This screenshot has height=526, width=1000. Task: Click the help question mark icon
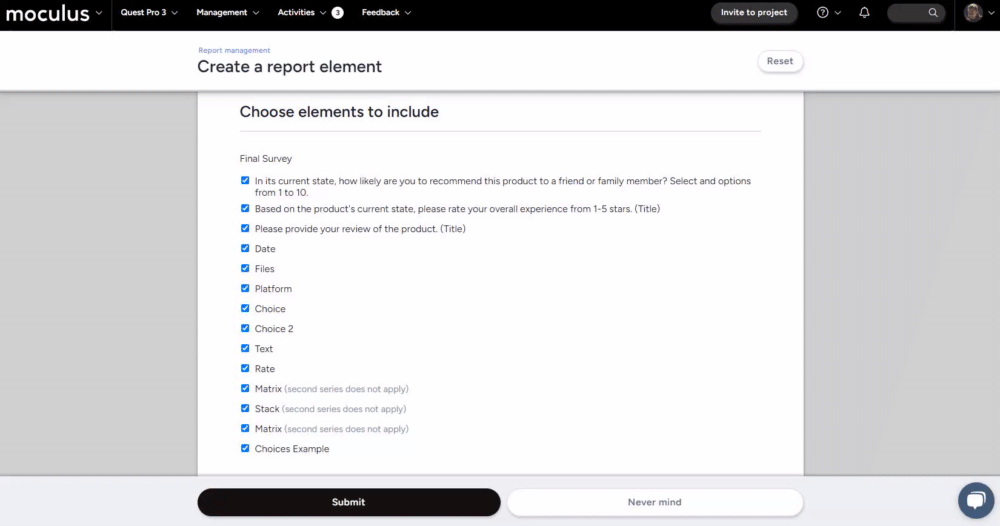click(823, 13)
